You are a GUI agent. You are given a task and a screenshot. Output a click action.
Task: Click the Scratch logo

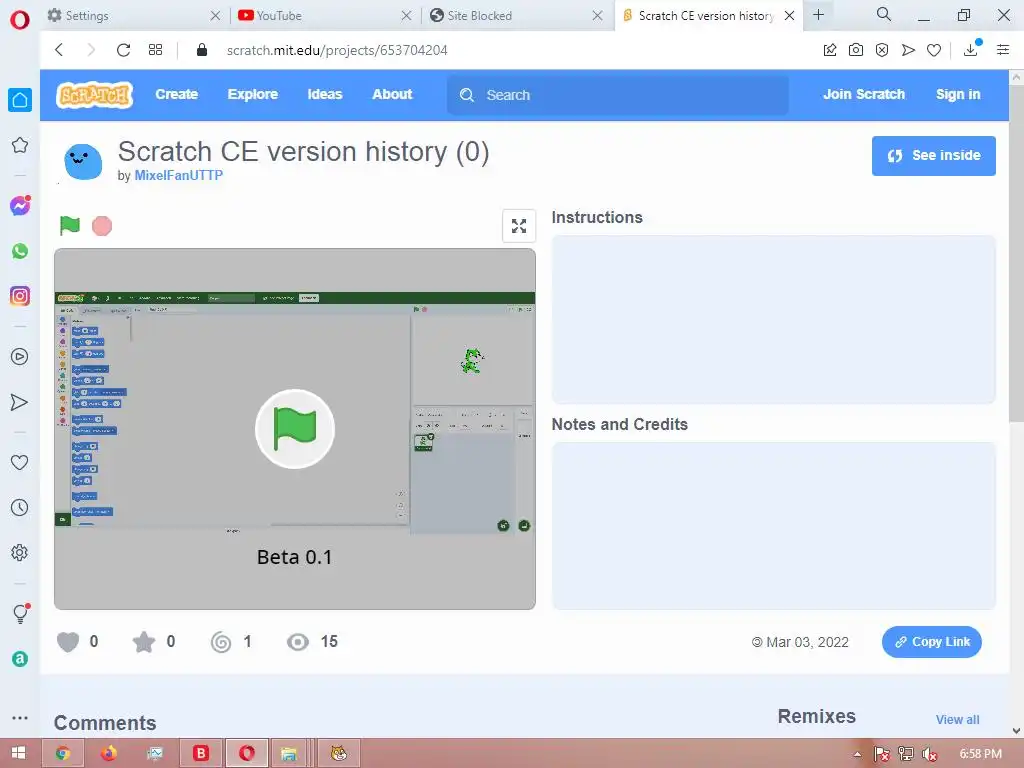[x=95, y=95]
